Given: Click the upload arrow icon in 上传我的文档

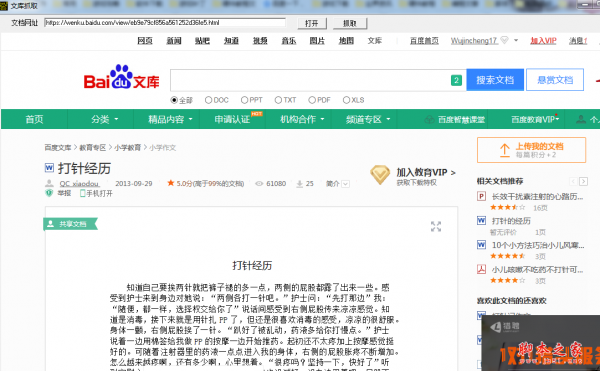Looking at the screenshot, I should [505, 150].
